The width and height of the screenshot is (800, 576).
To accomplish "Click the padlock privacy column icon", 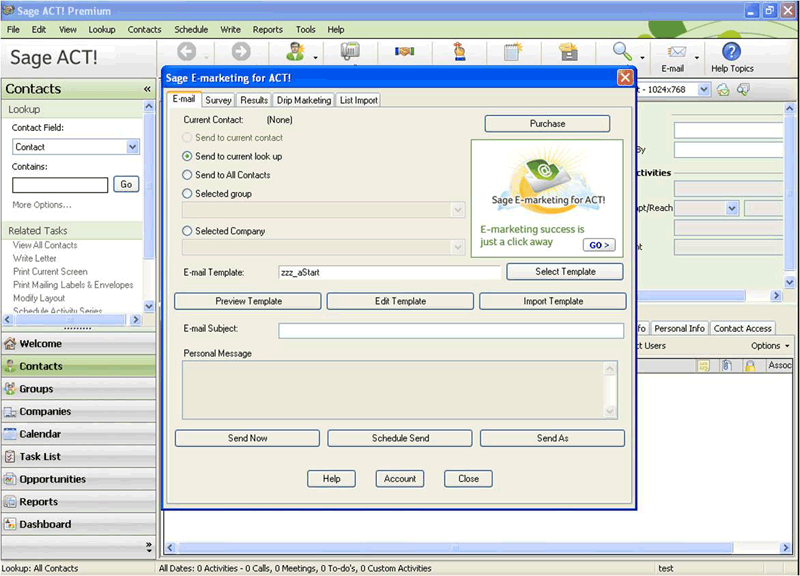I will [x=750, y=365].
